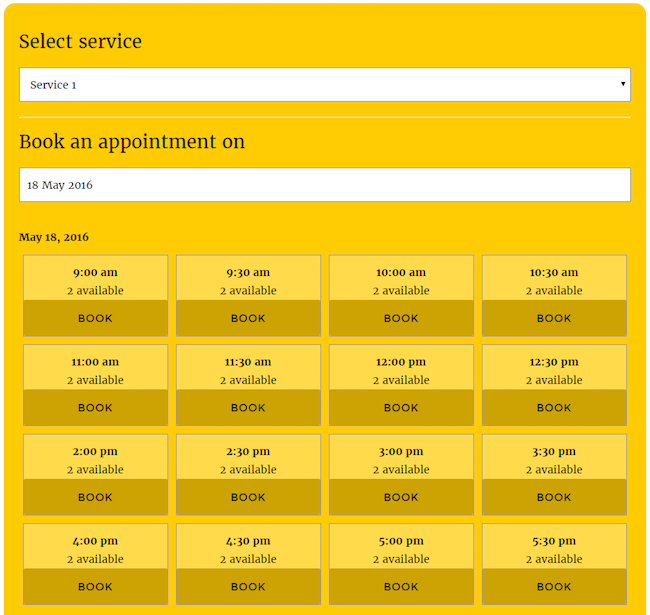Screen dimensions: 650x615
Task: Reserve the 2:30 pm appointment
Action: coord(248,497)
